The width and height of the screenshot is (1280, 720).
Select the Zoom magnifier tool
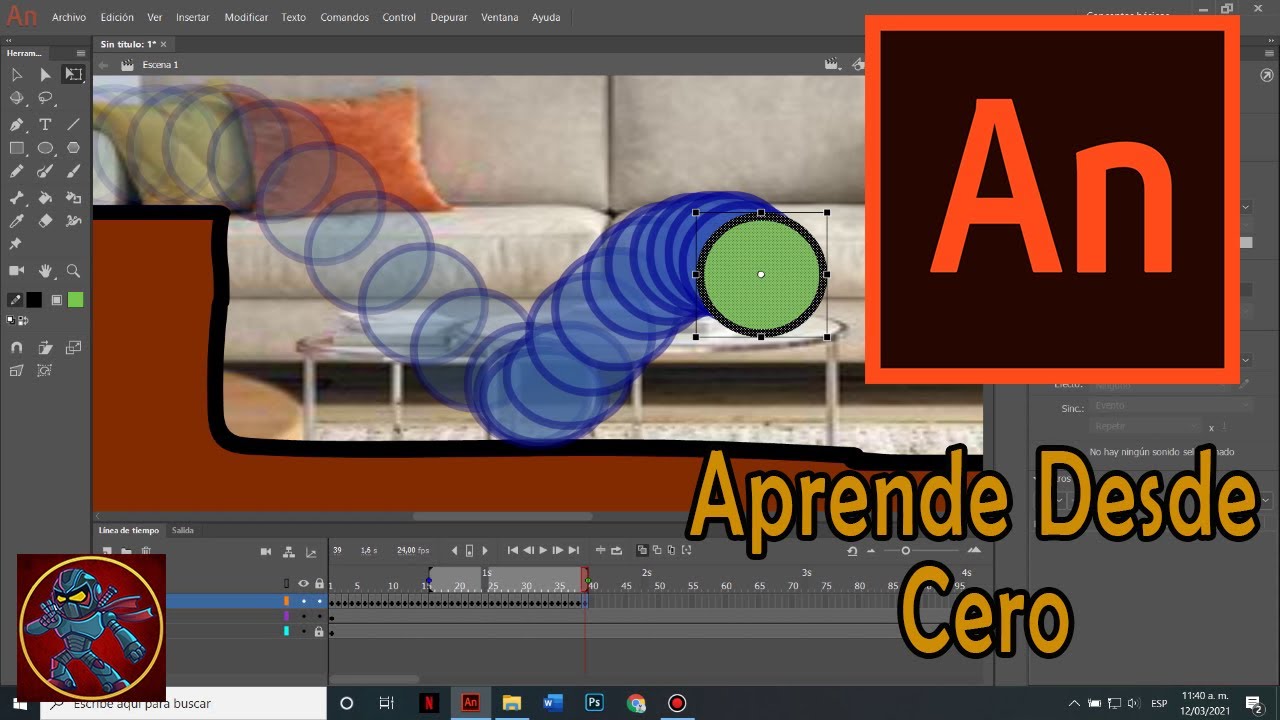[73, 271]
